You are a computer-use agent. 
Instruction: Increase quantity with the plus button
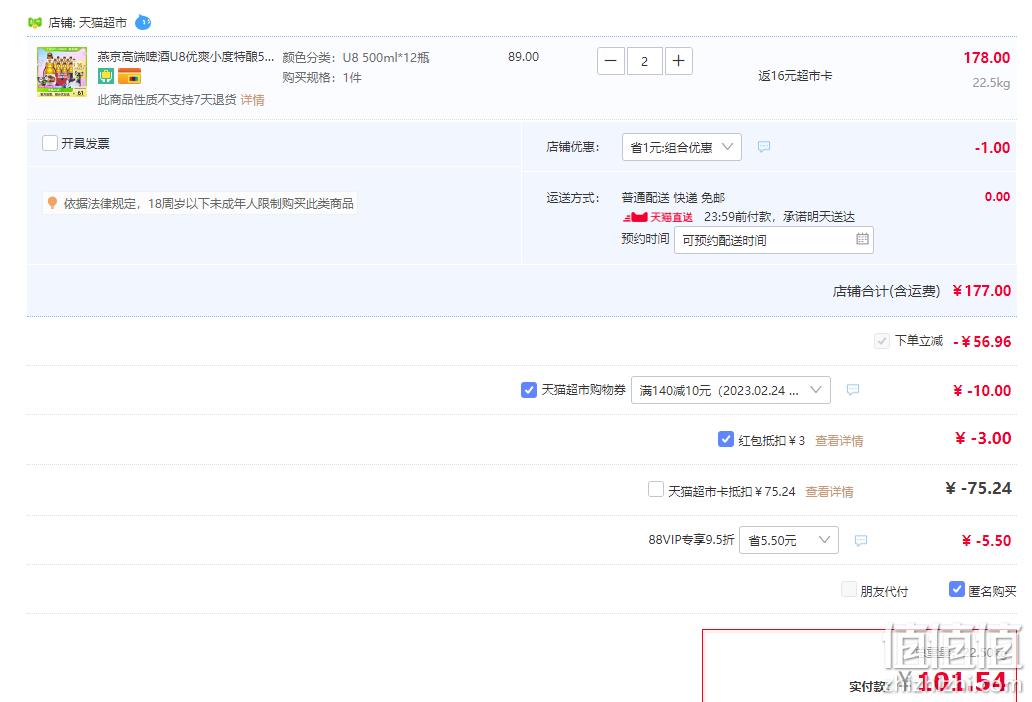[679, 61]
